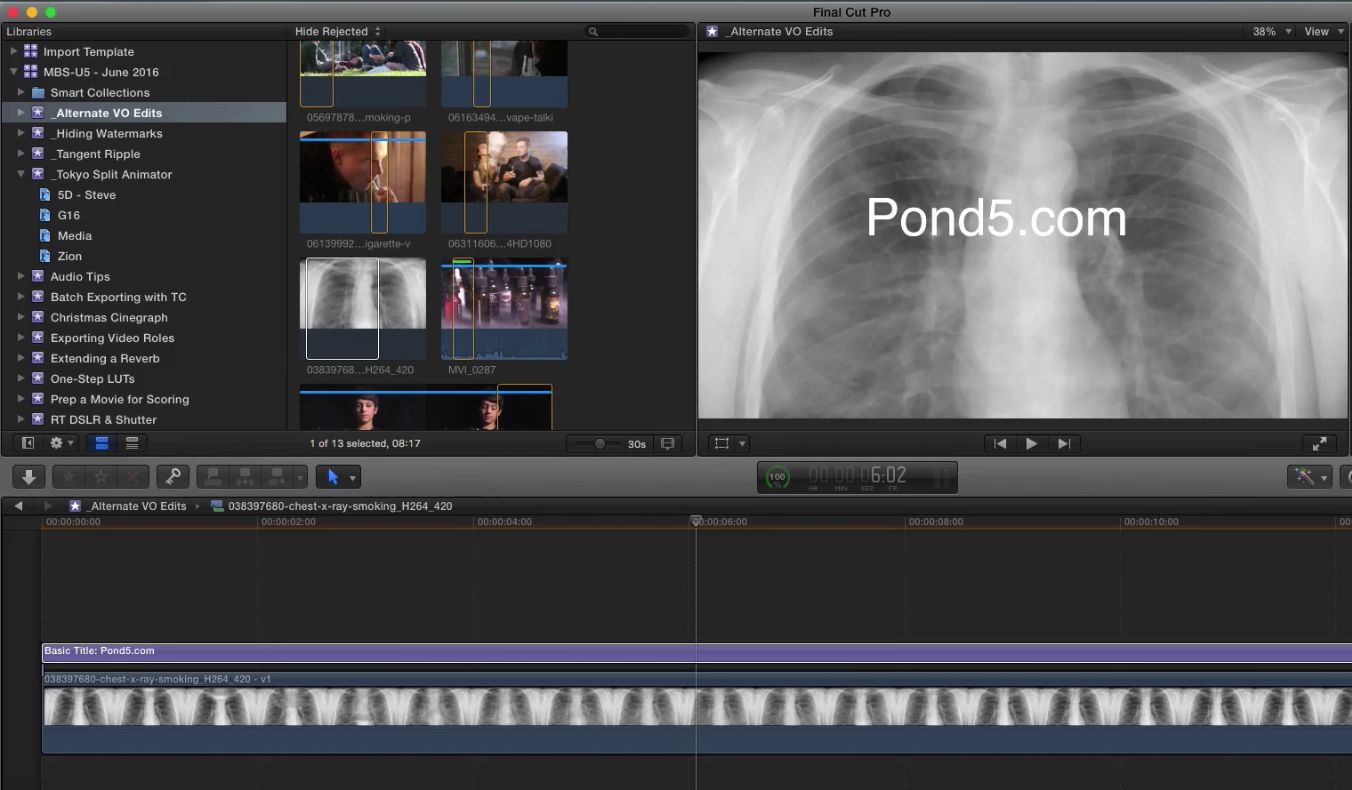Image resolution: width=1352 pixels, height=790 pixels.
Task: Switch browser to list view
Action: [x=131, y=443]
